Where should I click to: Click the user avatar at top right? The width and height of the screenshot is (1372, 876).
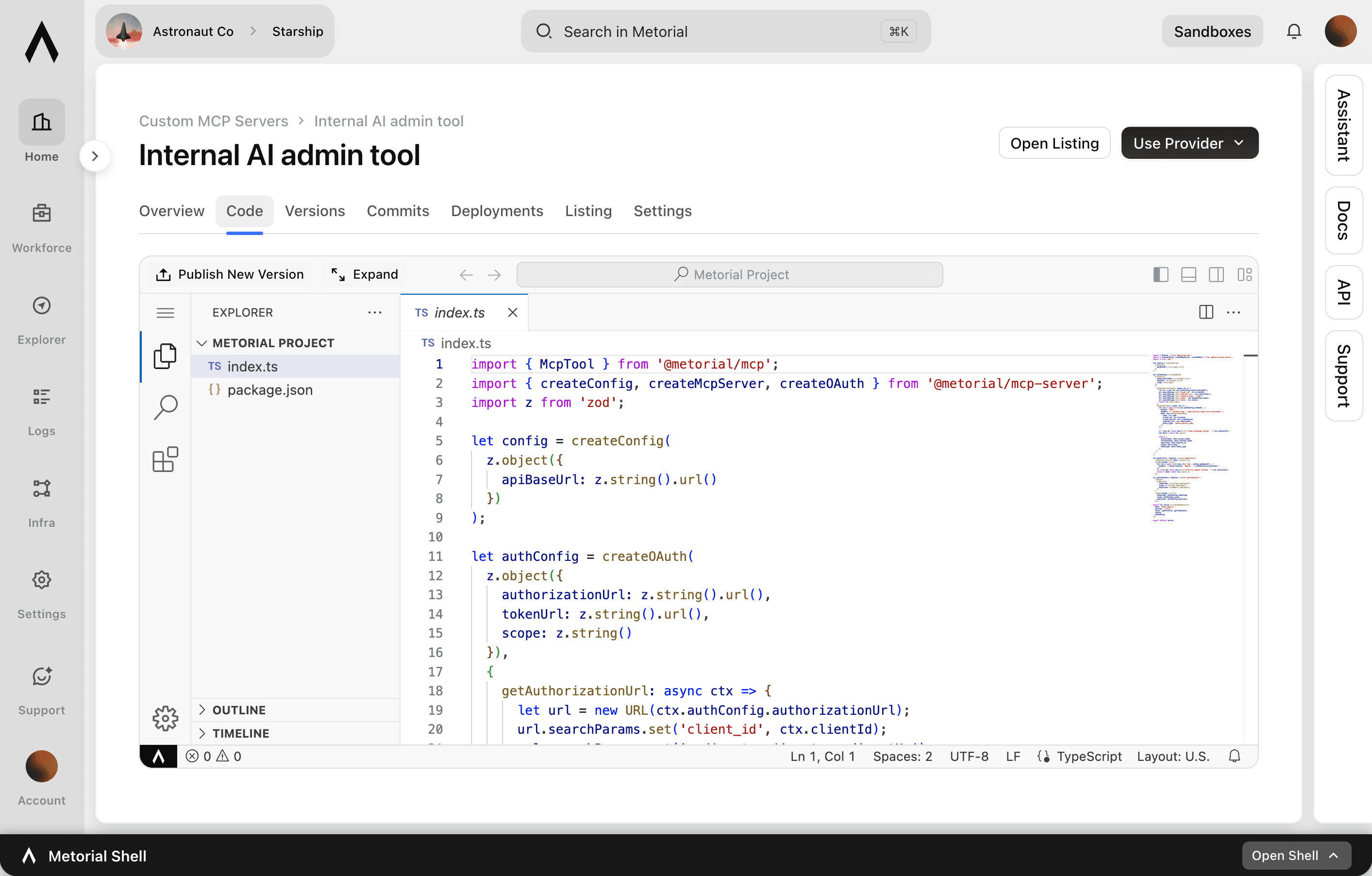(x=1340, y=32)
